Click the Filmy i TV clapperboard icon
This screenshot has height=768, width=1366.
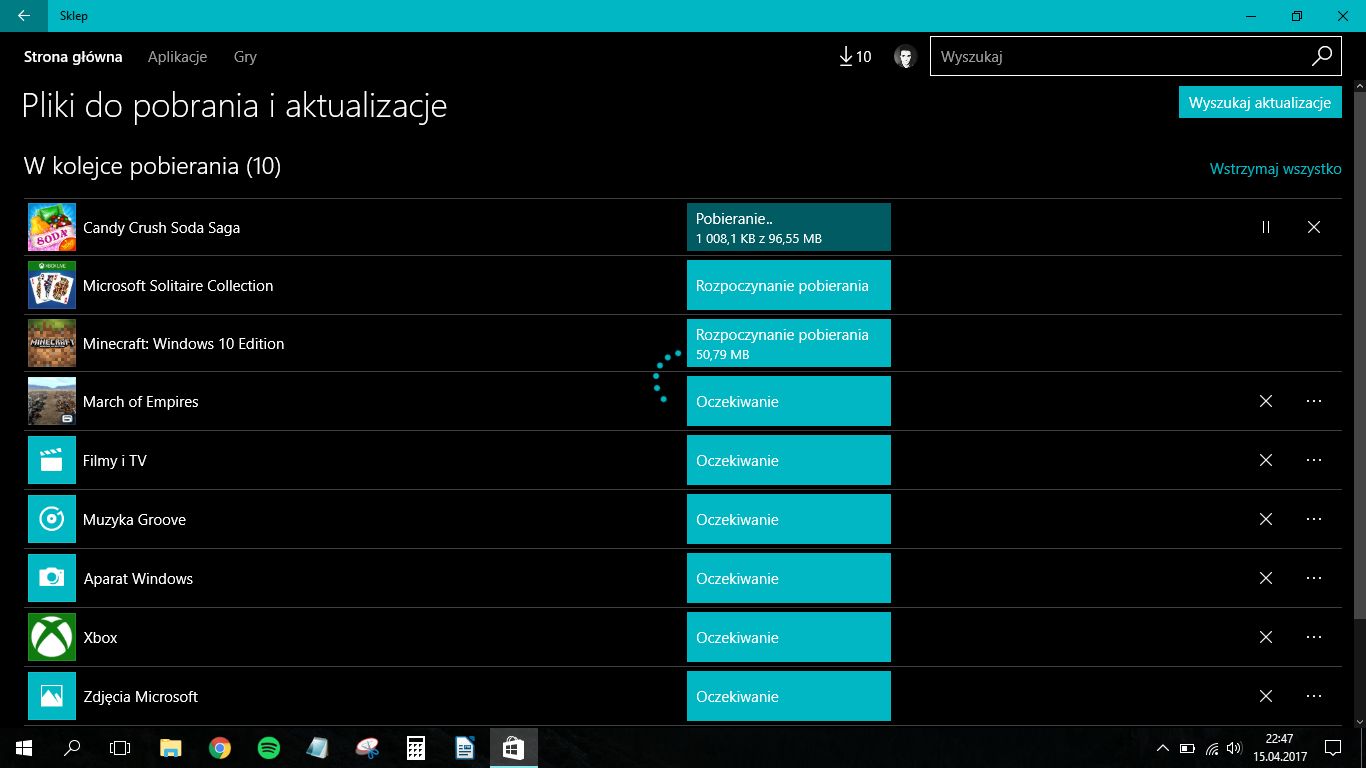click(52, 460)
